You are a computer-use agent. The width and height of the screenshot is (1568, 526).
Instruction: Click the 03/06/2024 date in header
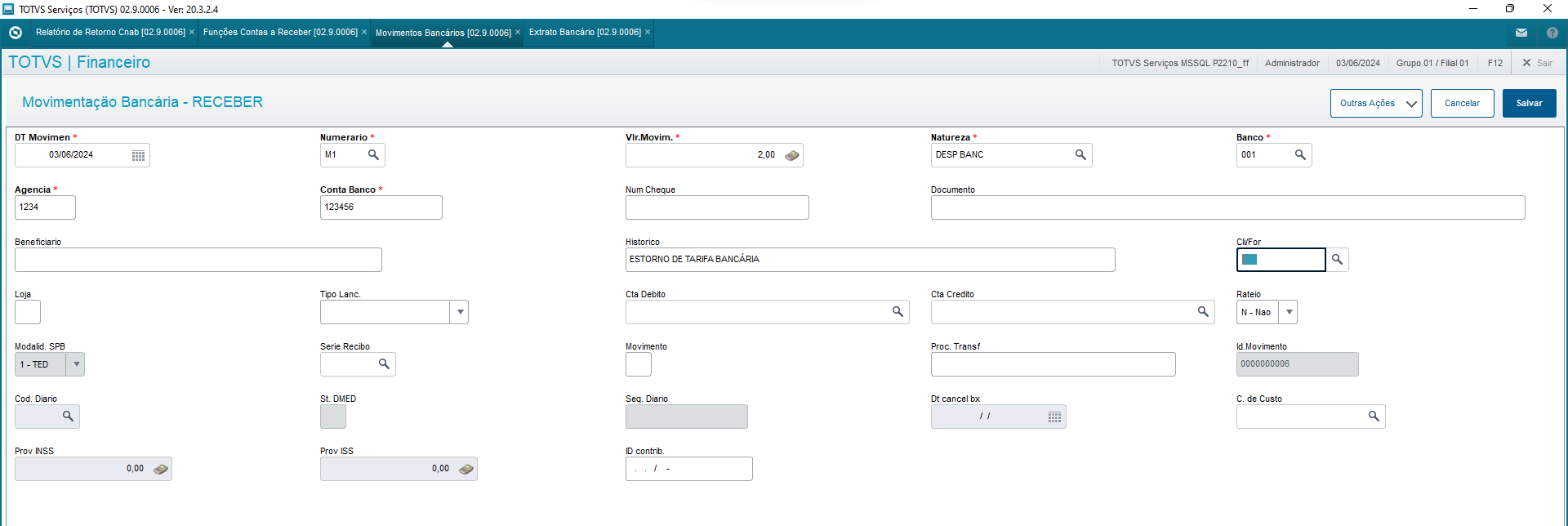tap(1357, 63)
